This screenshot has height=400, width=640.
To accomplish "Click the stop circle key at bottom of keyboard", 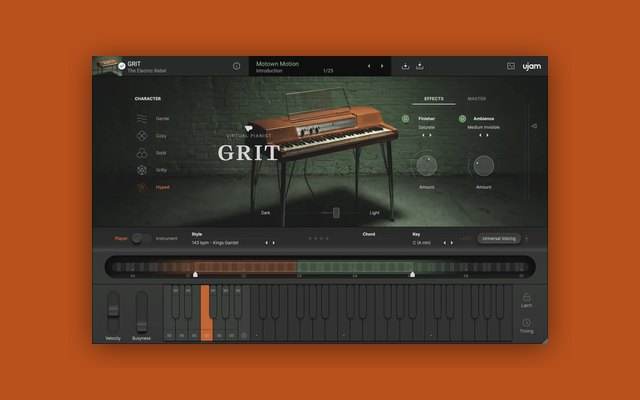I will pos(244,336).
